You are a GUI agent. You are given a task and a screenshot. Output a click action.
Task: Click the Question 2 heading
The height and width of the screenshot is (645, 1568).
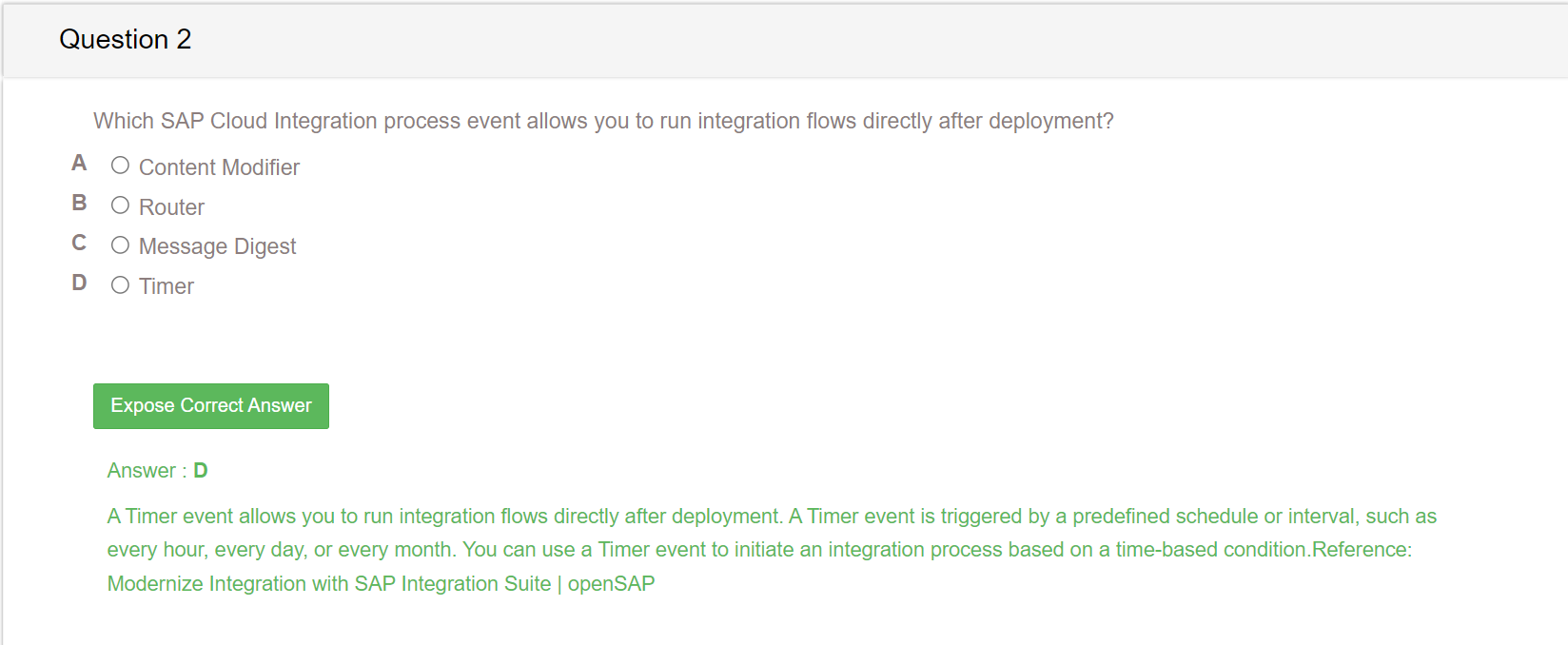coord(126,39)
